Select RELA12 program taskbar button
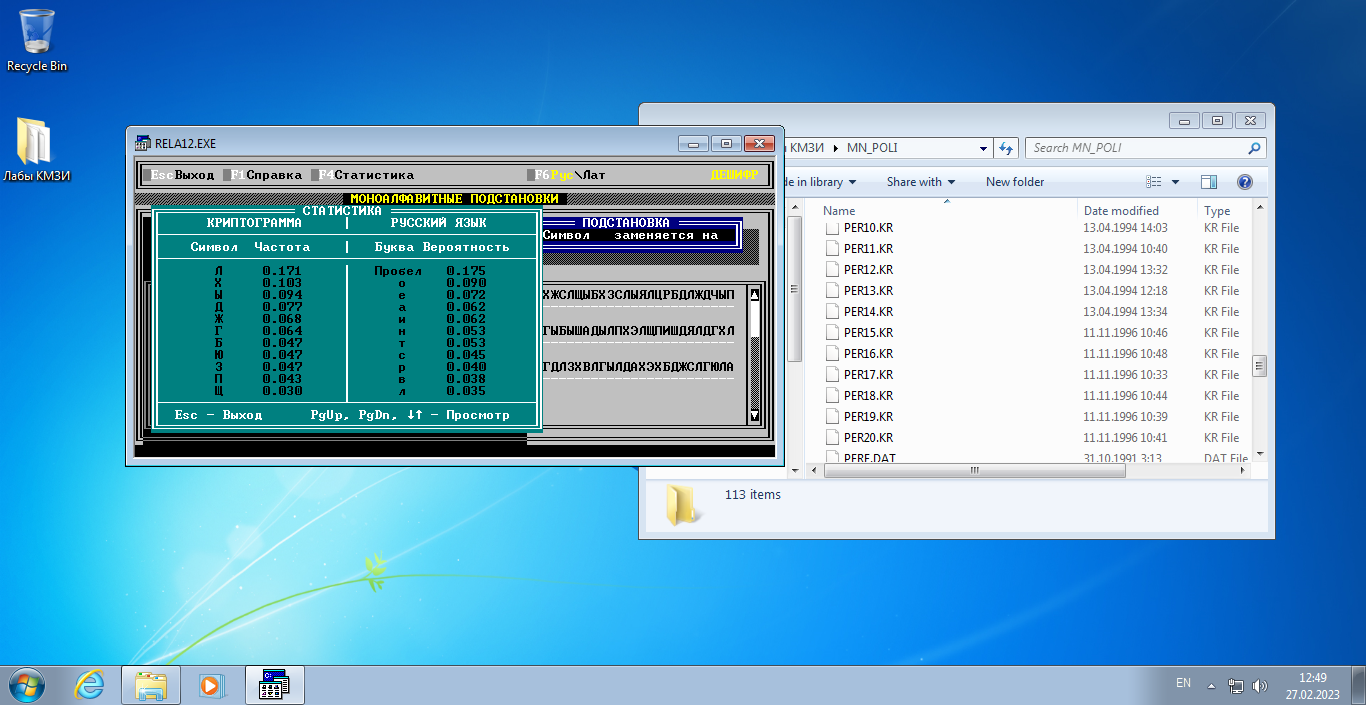This screenshot has width=1366, height=705. click(x=274, y=685)
